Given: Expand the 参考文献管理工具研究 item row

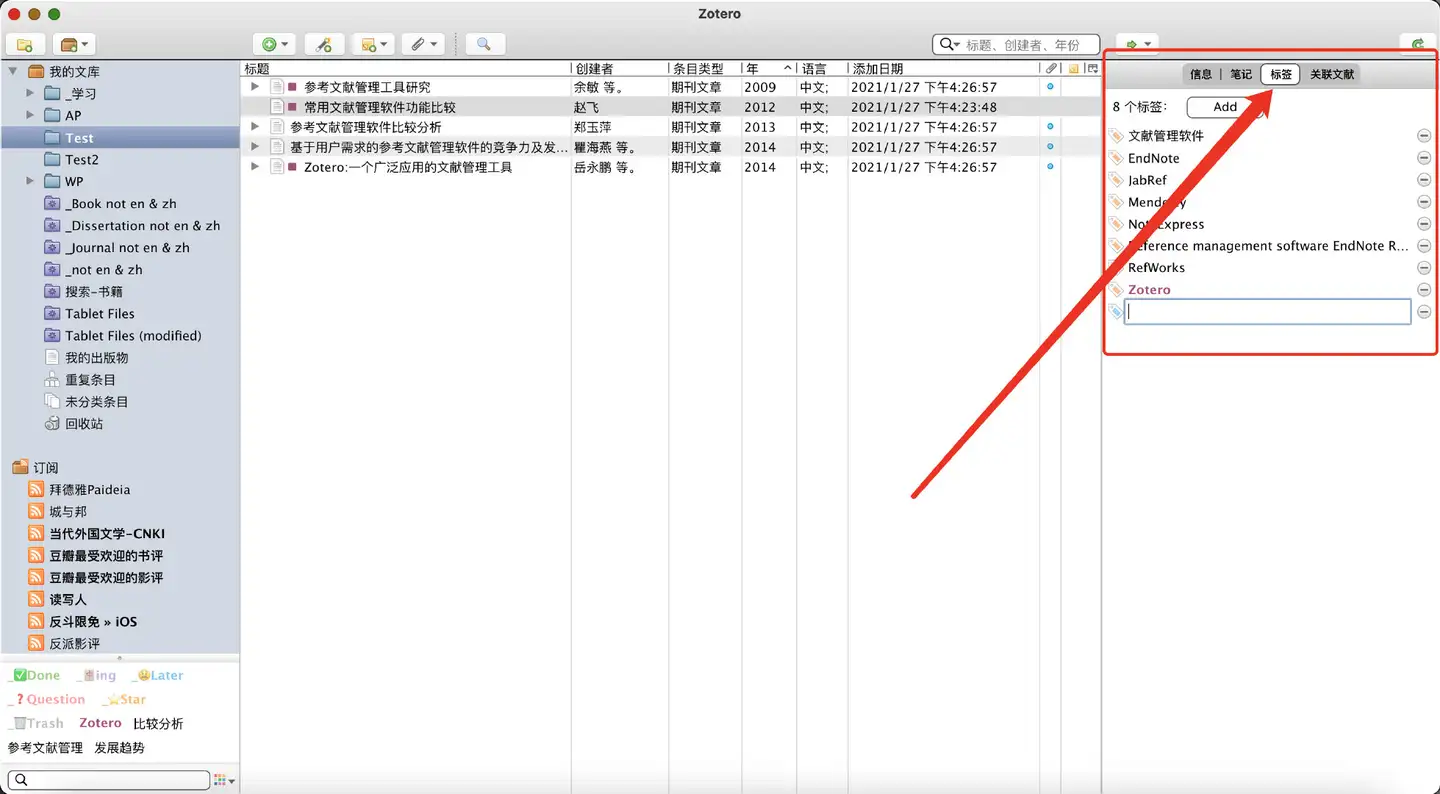Looking at the screenshot, I should click(255, 87).
